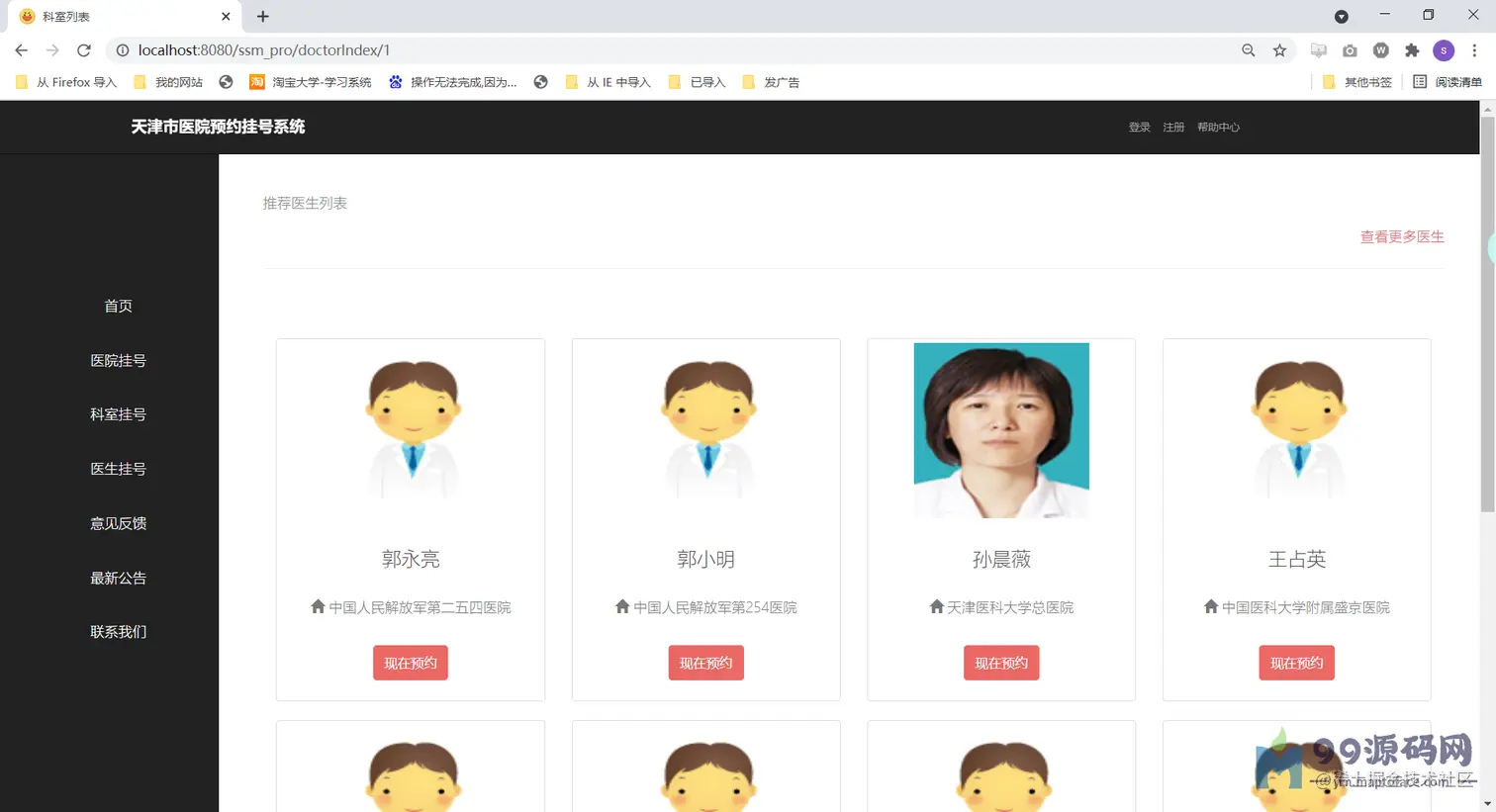Viewport: 1496px width, 812px height.
Task: Click the zoom magnifier icon in address bar
Action: pos(1249,50)
